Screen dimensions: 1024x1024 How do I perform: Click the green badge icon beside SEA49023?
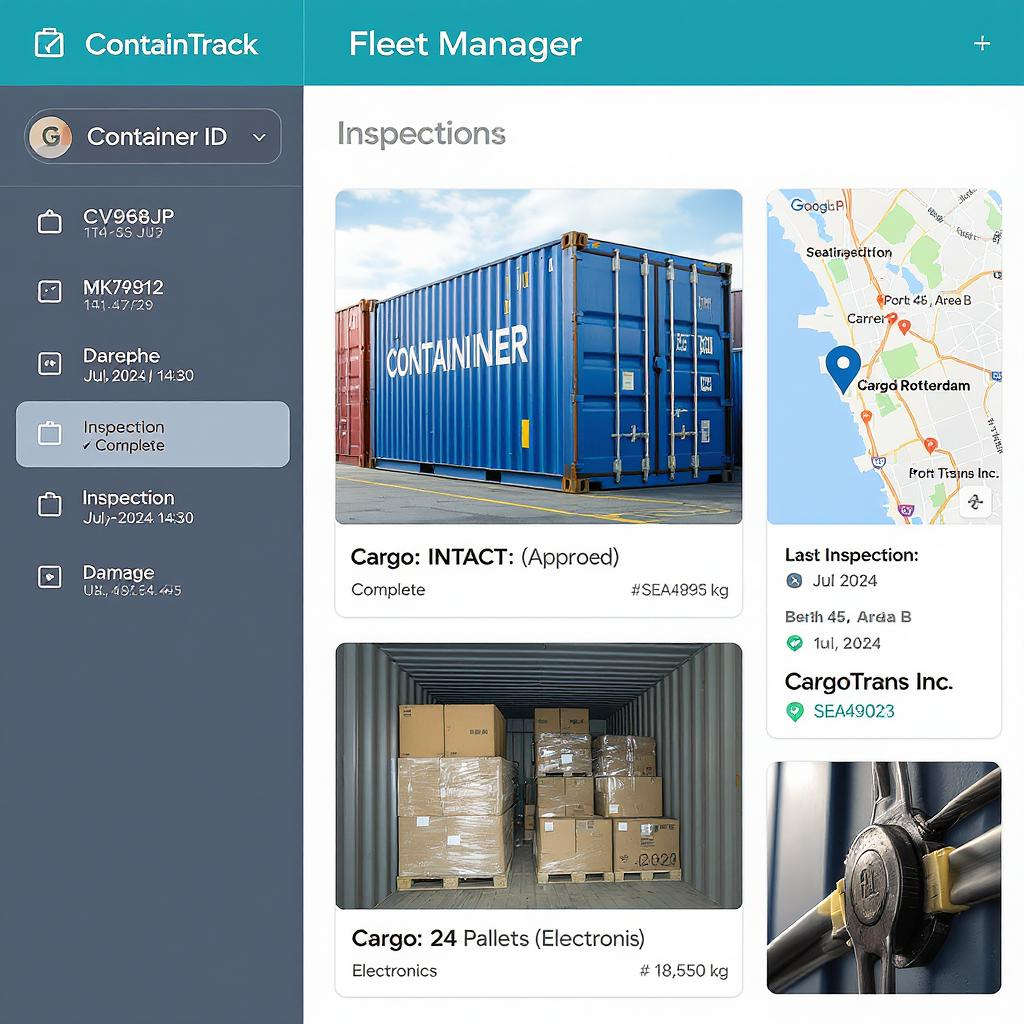(x=795, y=711)
